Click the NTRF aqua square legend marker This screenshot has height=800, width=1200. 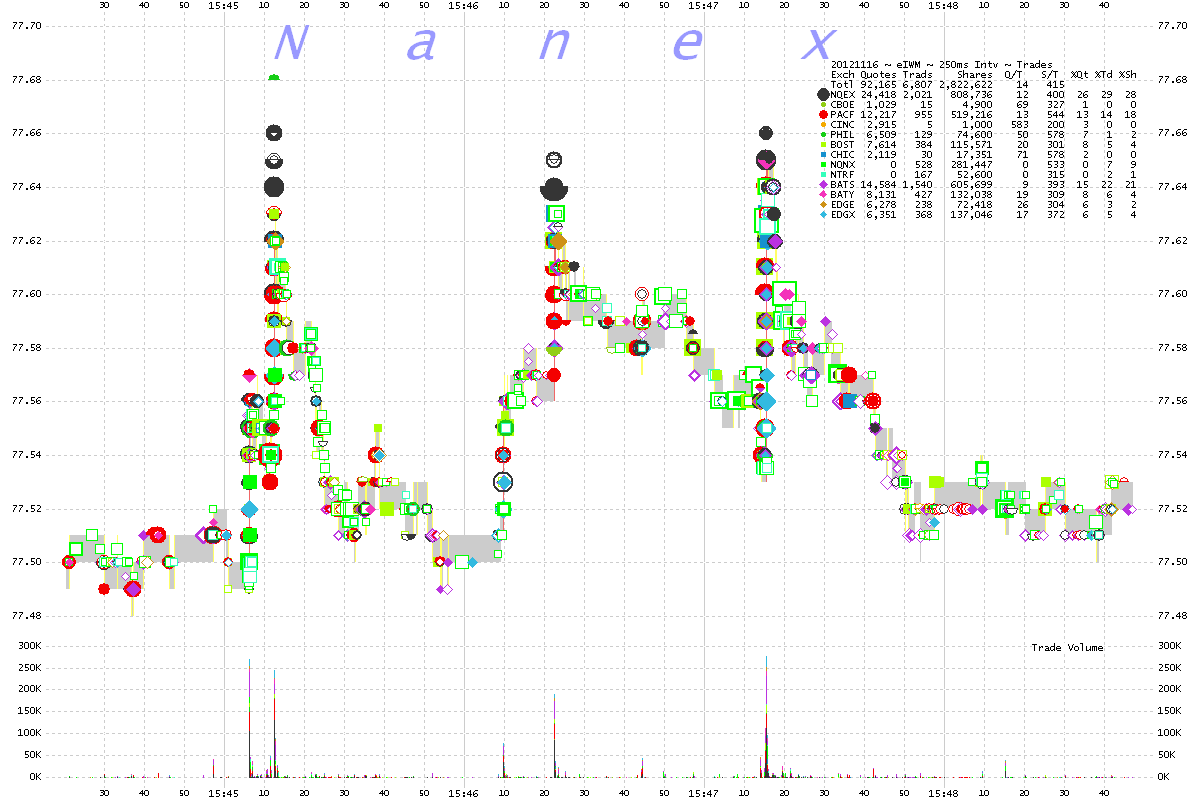823,174
